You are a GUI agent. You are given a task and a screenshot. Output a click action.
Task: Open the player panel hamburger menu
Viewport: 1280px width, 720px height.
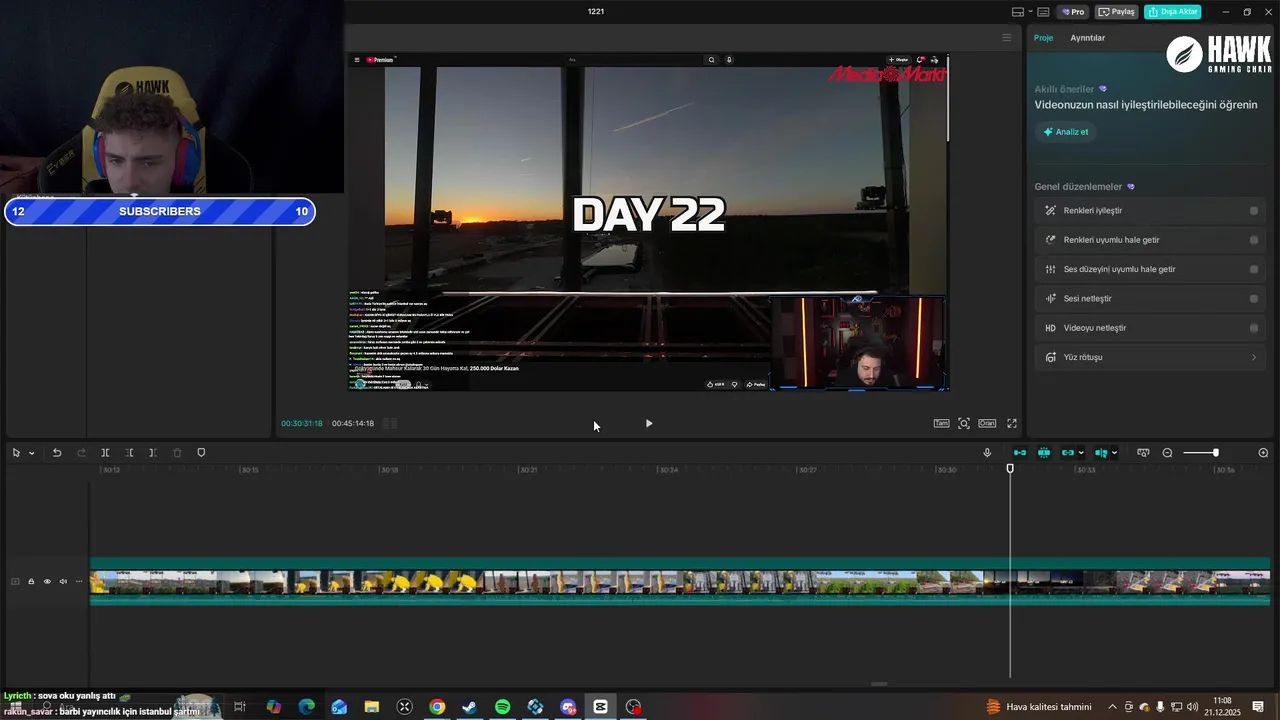tap(1006, 38)
